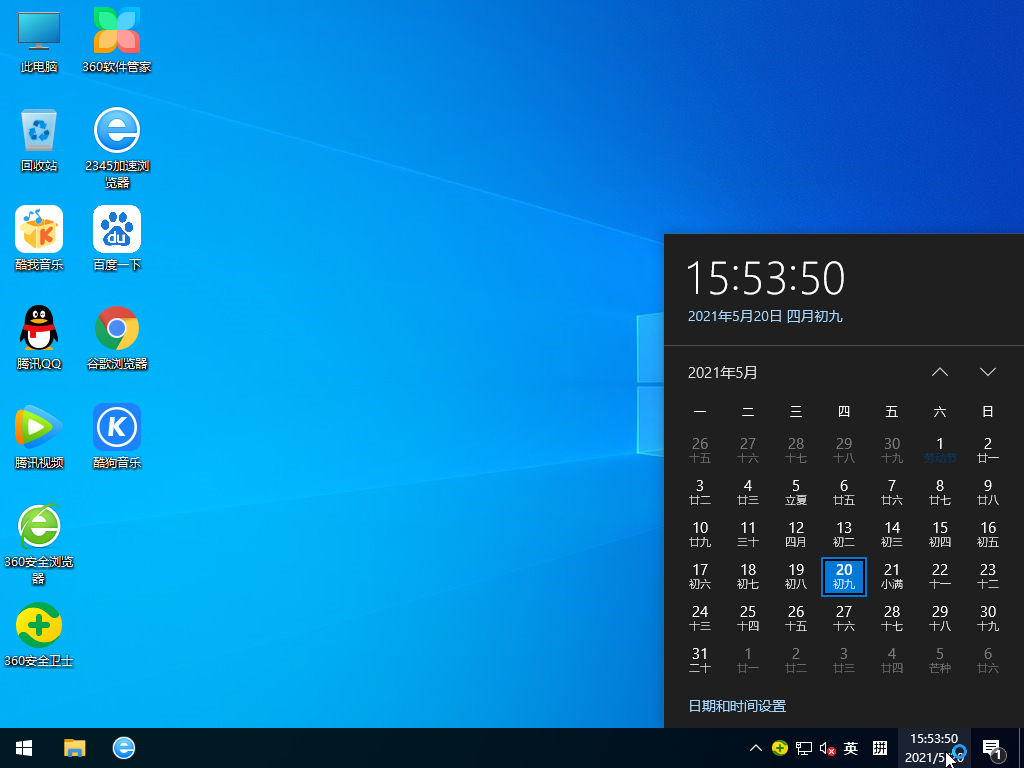Viewport: 1024px width, 768px height.
Task: Select 百度一下 desktop icon
Action: pyautogui.click(x=117, y=239)
